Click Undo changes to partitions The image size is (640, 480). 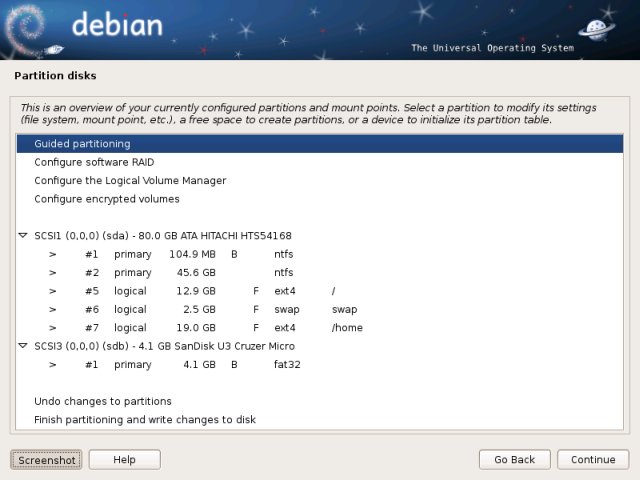(103, 401)
